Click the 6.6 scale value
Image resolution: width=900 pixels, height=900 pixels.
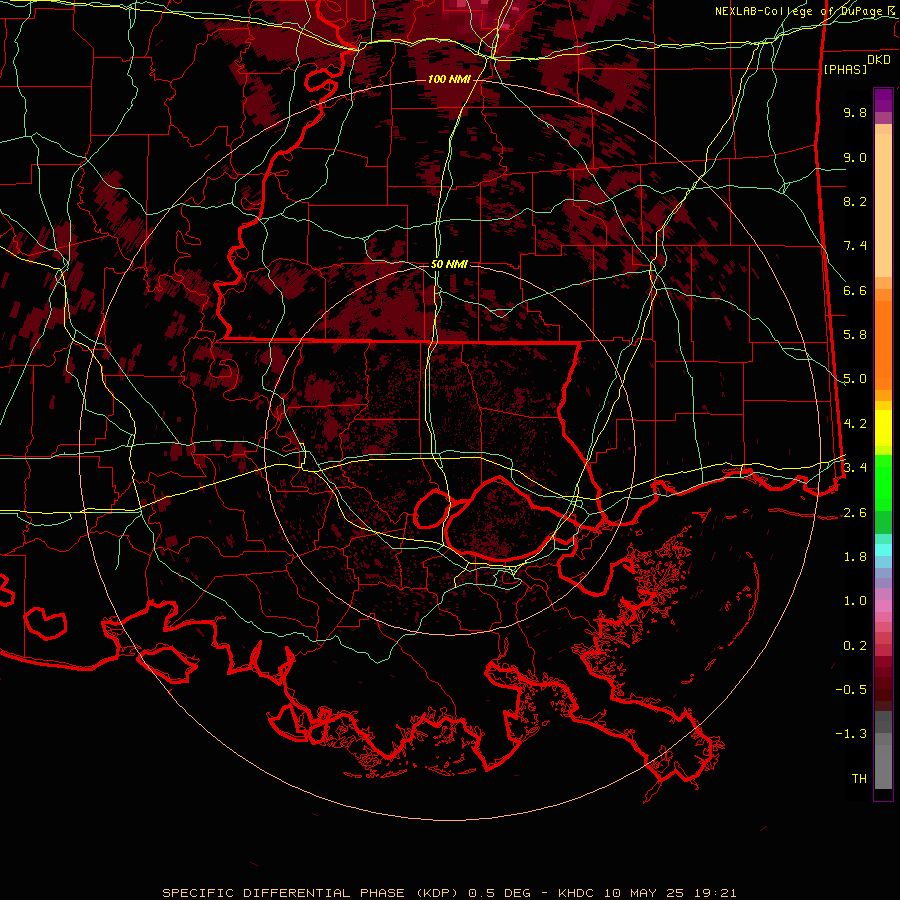point(855,290)
